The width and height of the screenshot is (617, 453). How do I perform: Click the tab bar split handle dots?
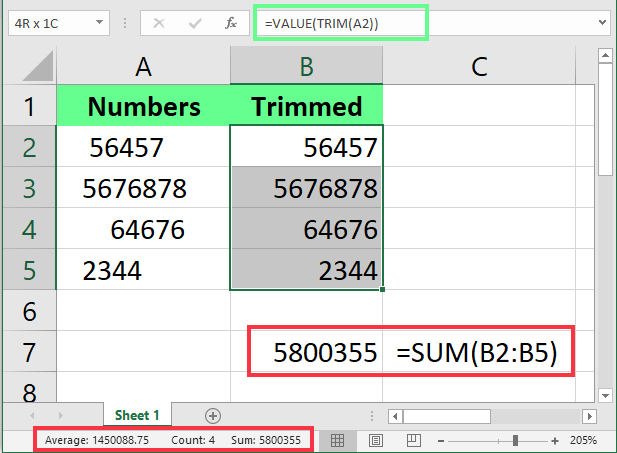coord(371,416)
